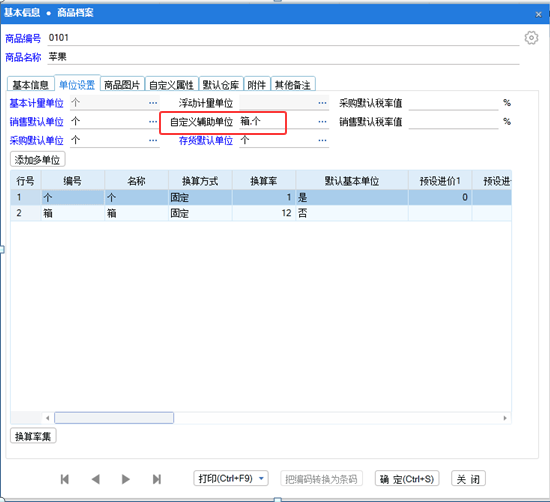The width and height of the screenshot is (550, 502).
Task: Select the 单位设置 tab
Action: pos(77,84)
